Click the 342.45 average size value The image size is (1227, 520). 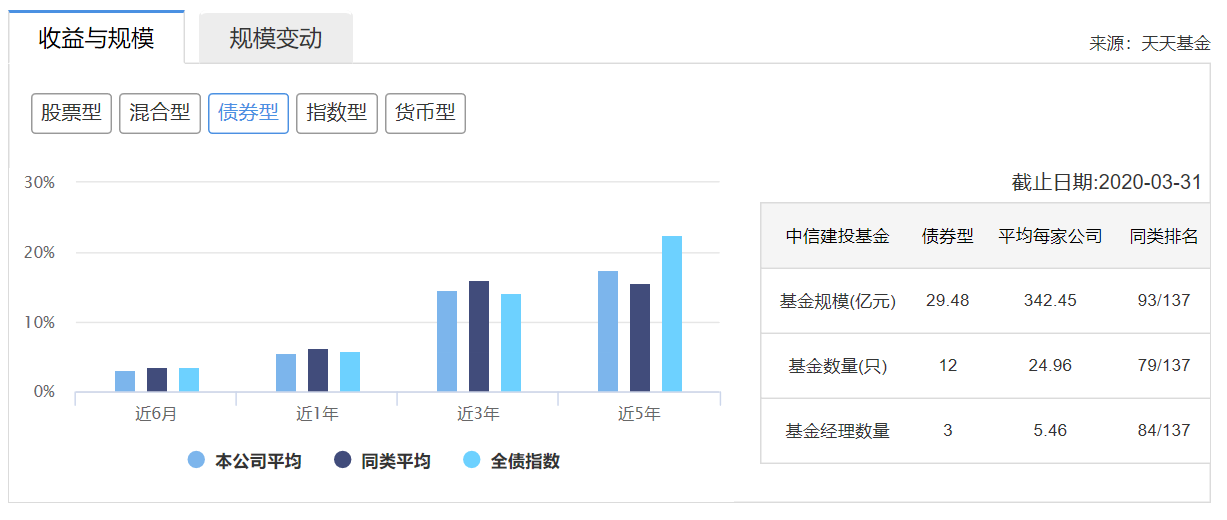point(1050,300)
